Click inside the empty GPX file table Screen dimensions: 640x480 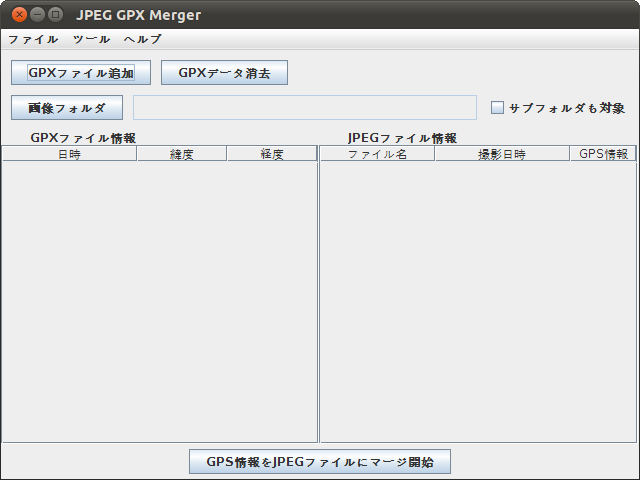click(160, 300)
